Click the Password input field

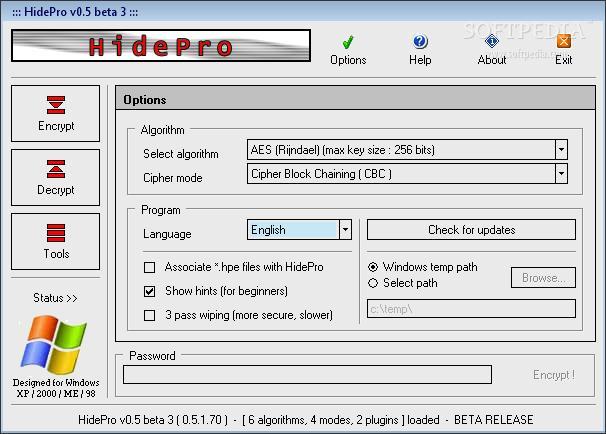pos(307,374)
